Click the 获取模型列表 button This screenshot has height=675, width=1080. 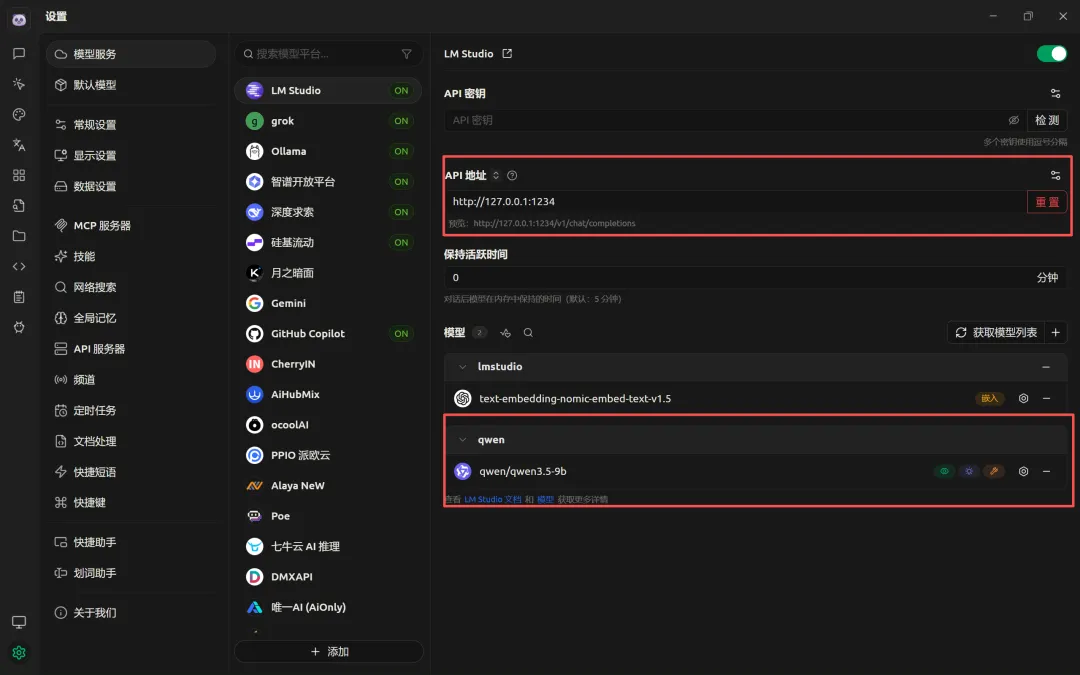997,333
